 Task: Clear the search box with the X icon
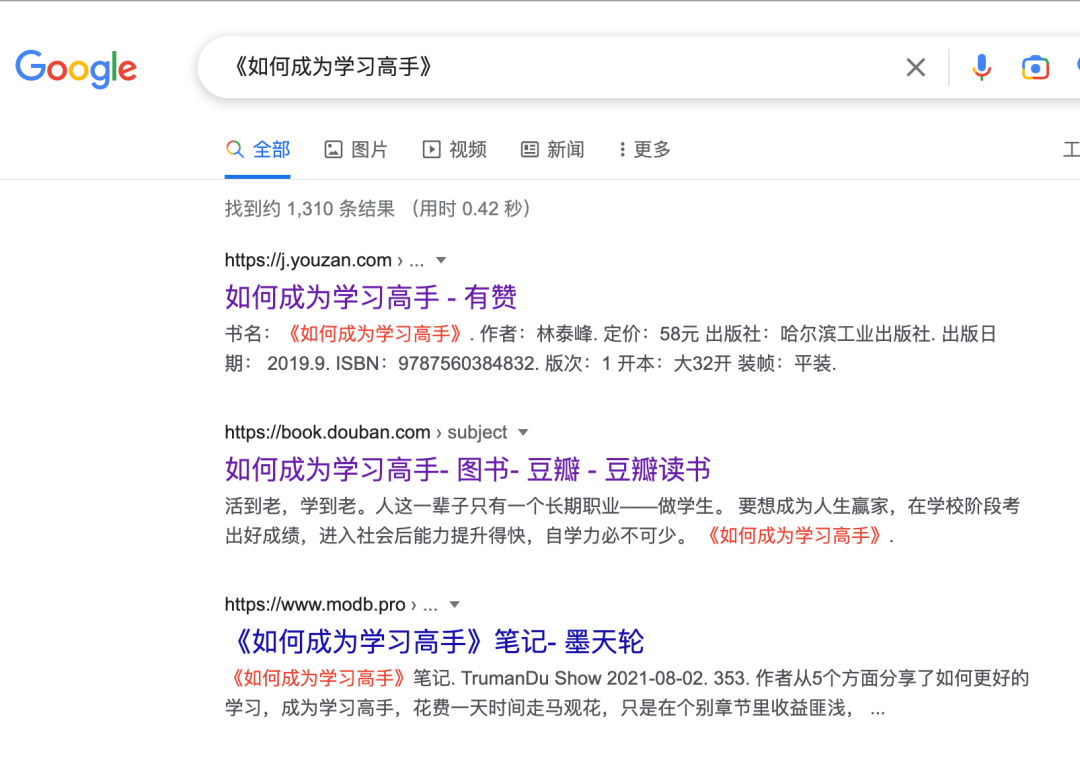click(915, 68)
